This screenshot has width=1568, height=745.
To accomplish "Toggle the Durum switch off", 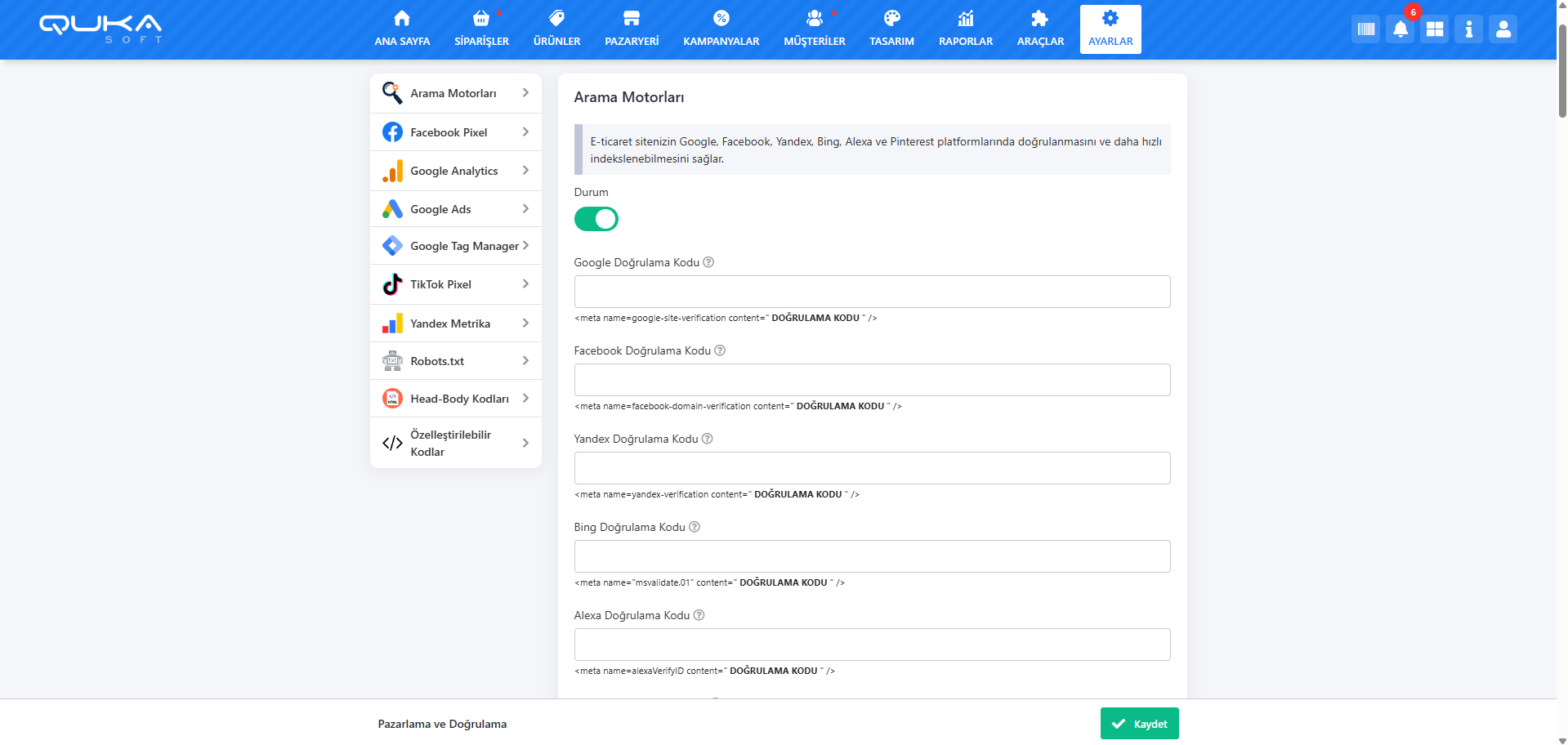I will pos(596,219).
